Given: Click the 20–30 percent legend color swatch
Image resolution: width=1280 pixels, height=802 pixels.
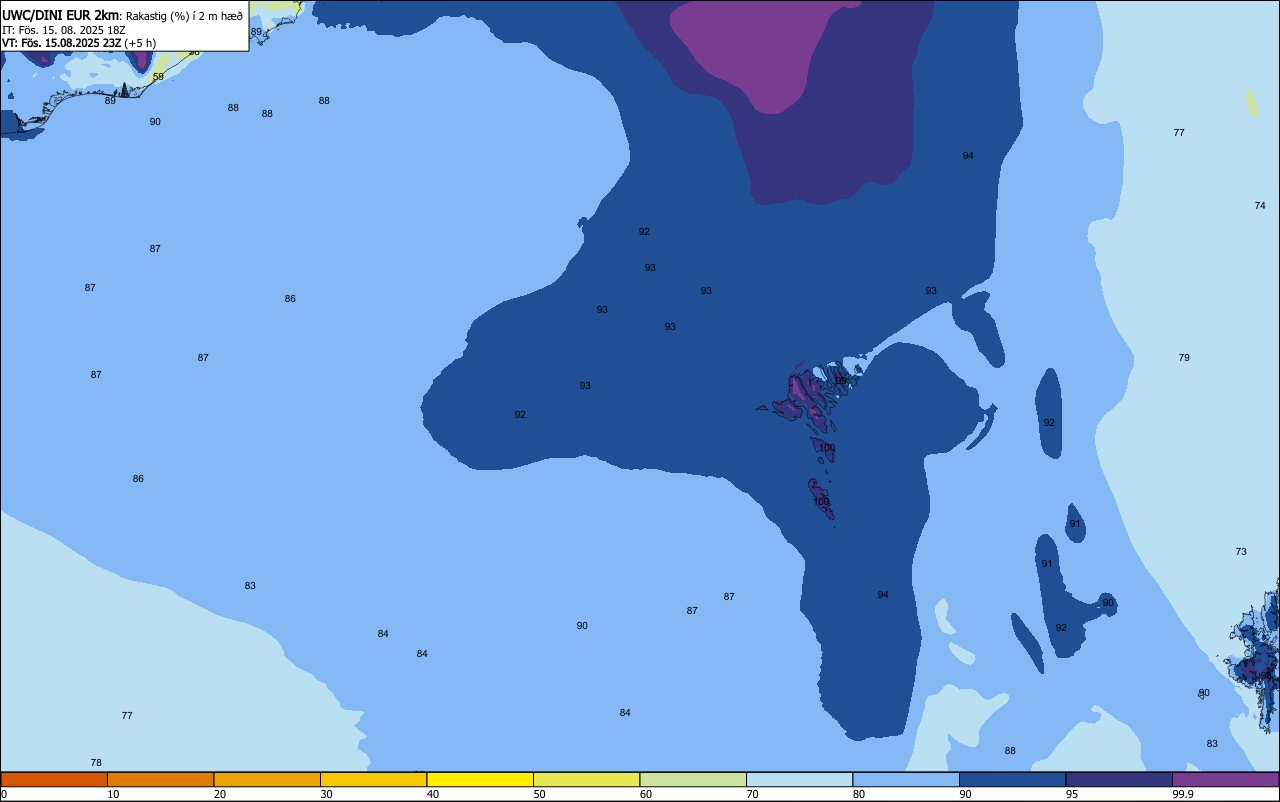Looking at the screenshot, I should coord(267,779).
